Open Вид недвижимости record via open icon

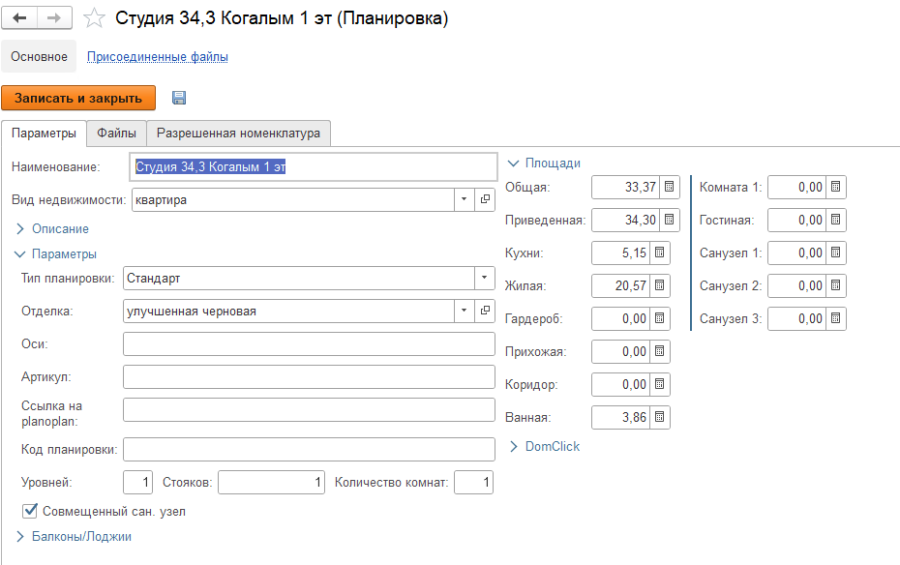pos(486,200)
